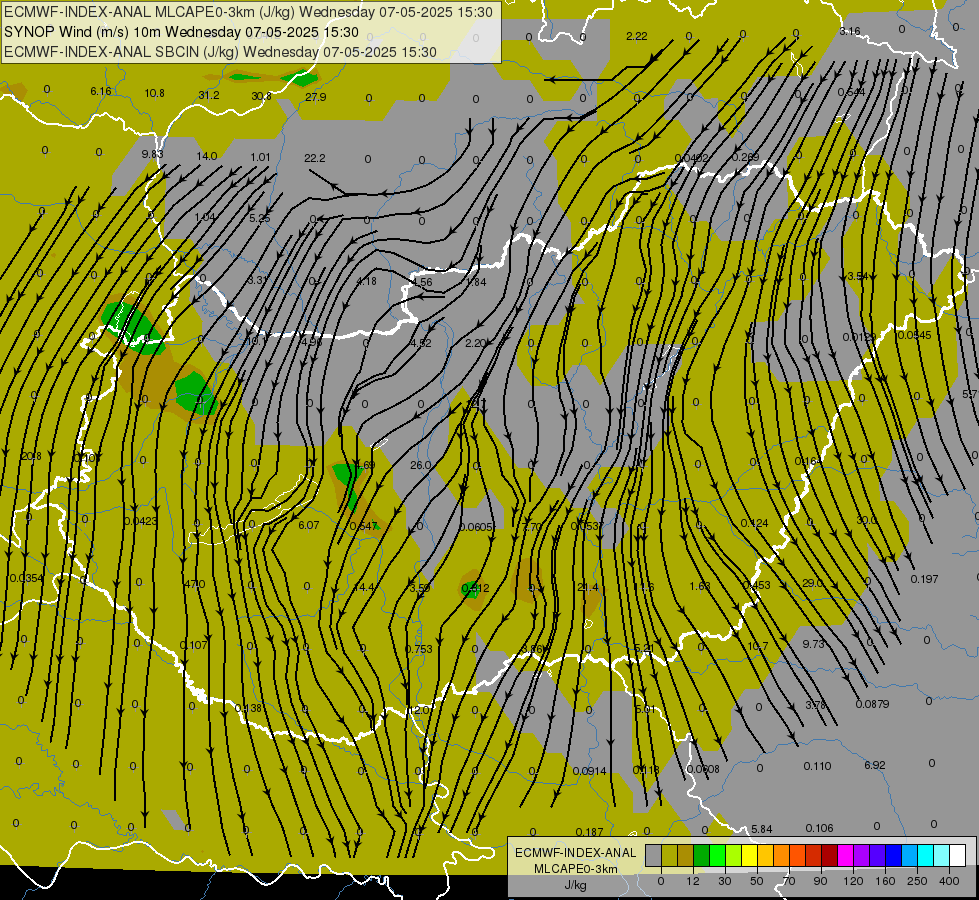
Task: Click the pure blue legend swatch
Action: tap(893, 856)
